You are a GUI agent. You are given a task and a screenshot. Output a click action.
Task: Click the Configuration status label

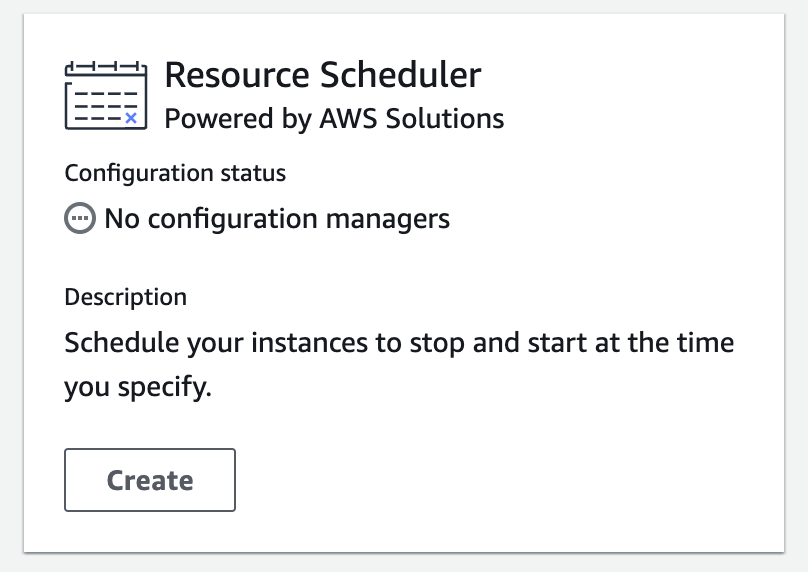175,173
